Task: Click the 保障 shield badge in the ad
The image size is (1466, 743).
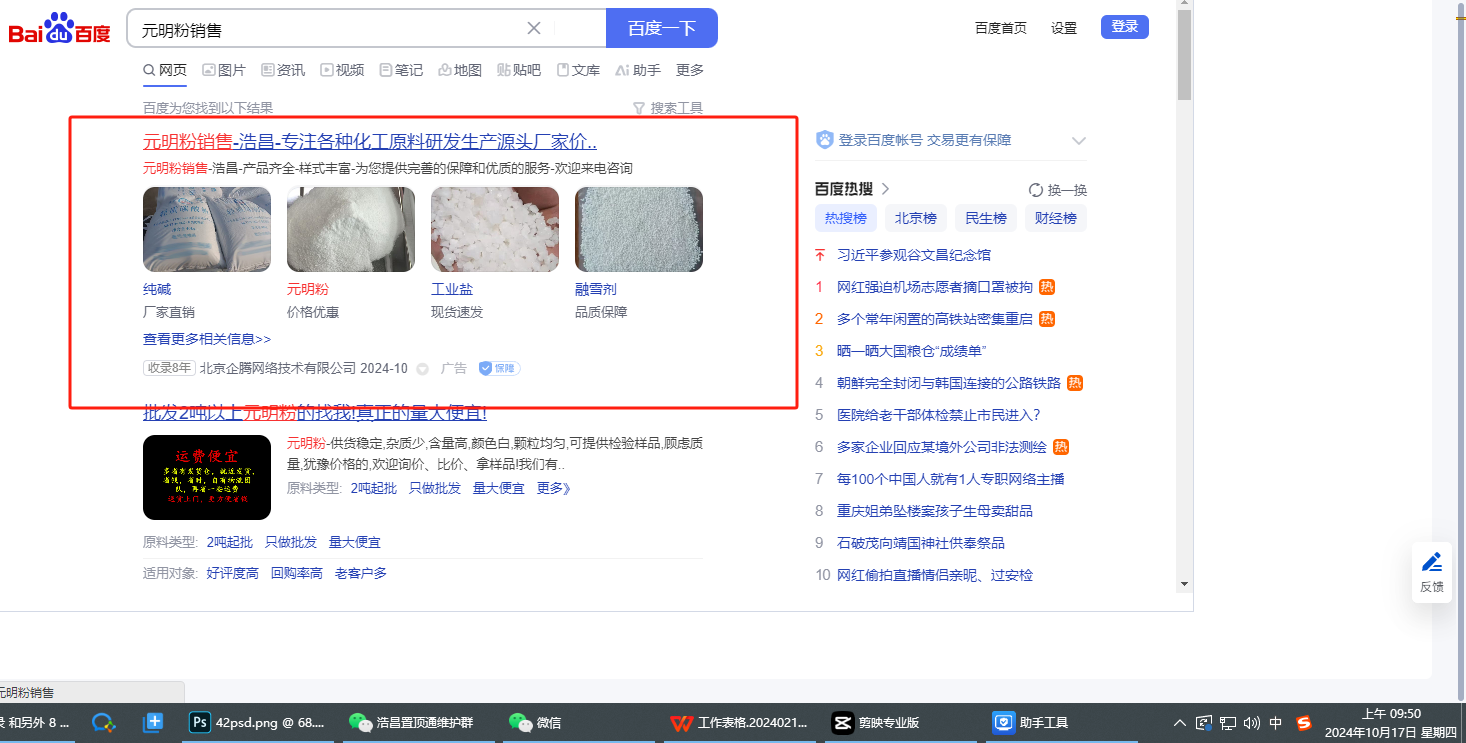Action: click(x=499, y=368)
